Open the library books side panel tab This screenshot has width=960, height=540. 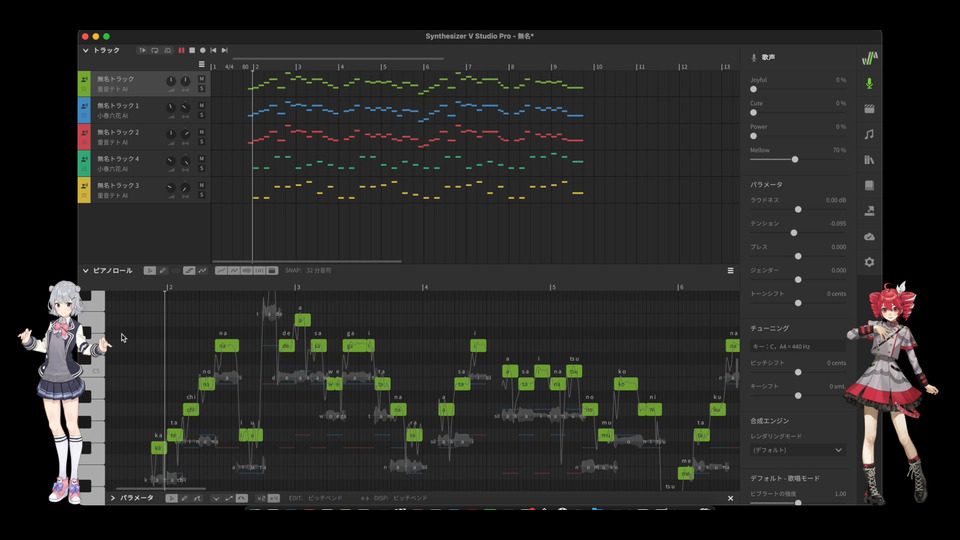pyautogui.click(x=869, y=160)
